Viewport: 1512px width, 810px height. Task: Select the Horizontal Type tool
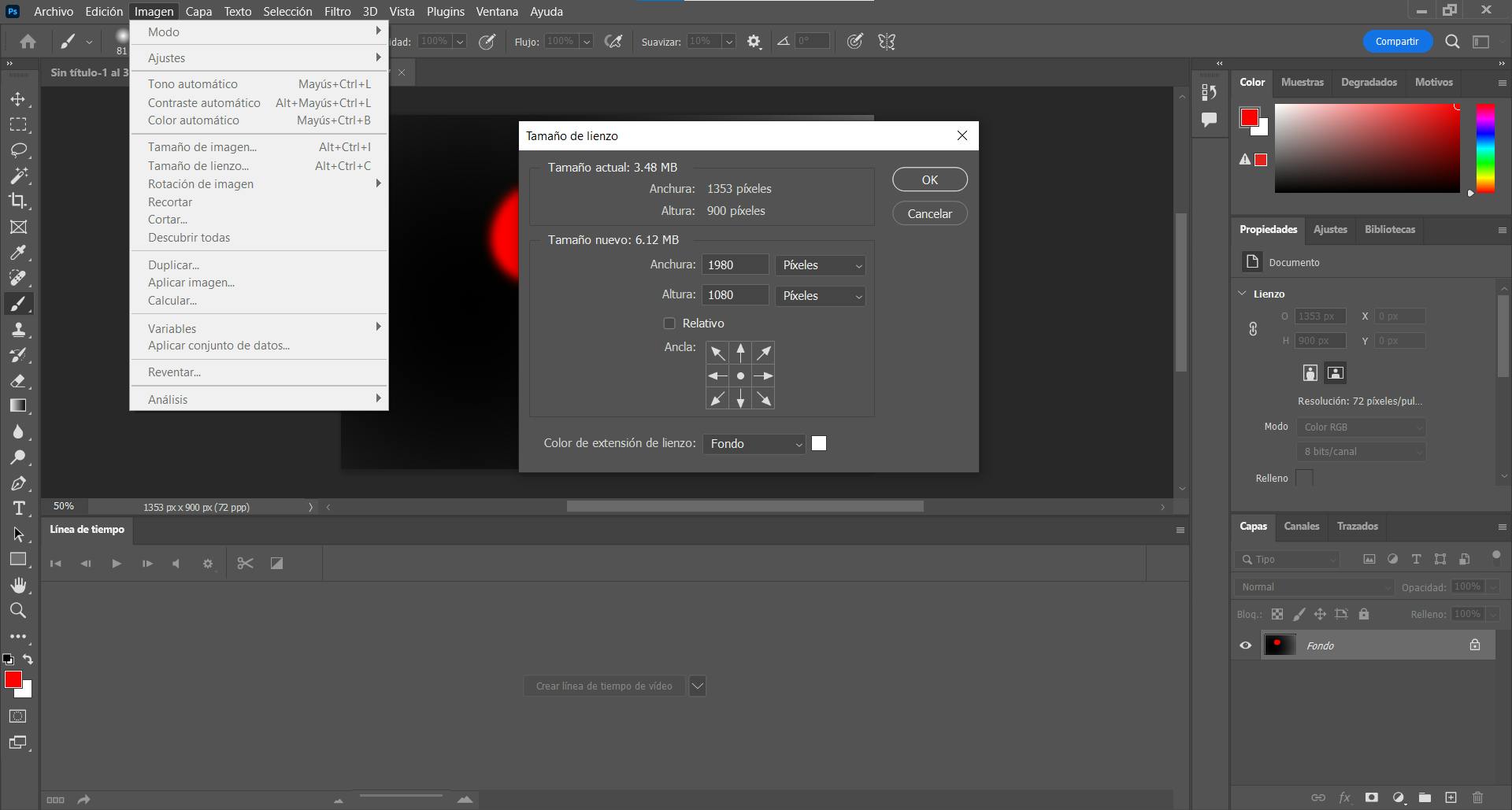tap(18, 509)
